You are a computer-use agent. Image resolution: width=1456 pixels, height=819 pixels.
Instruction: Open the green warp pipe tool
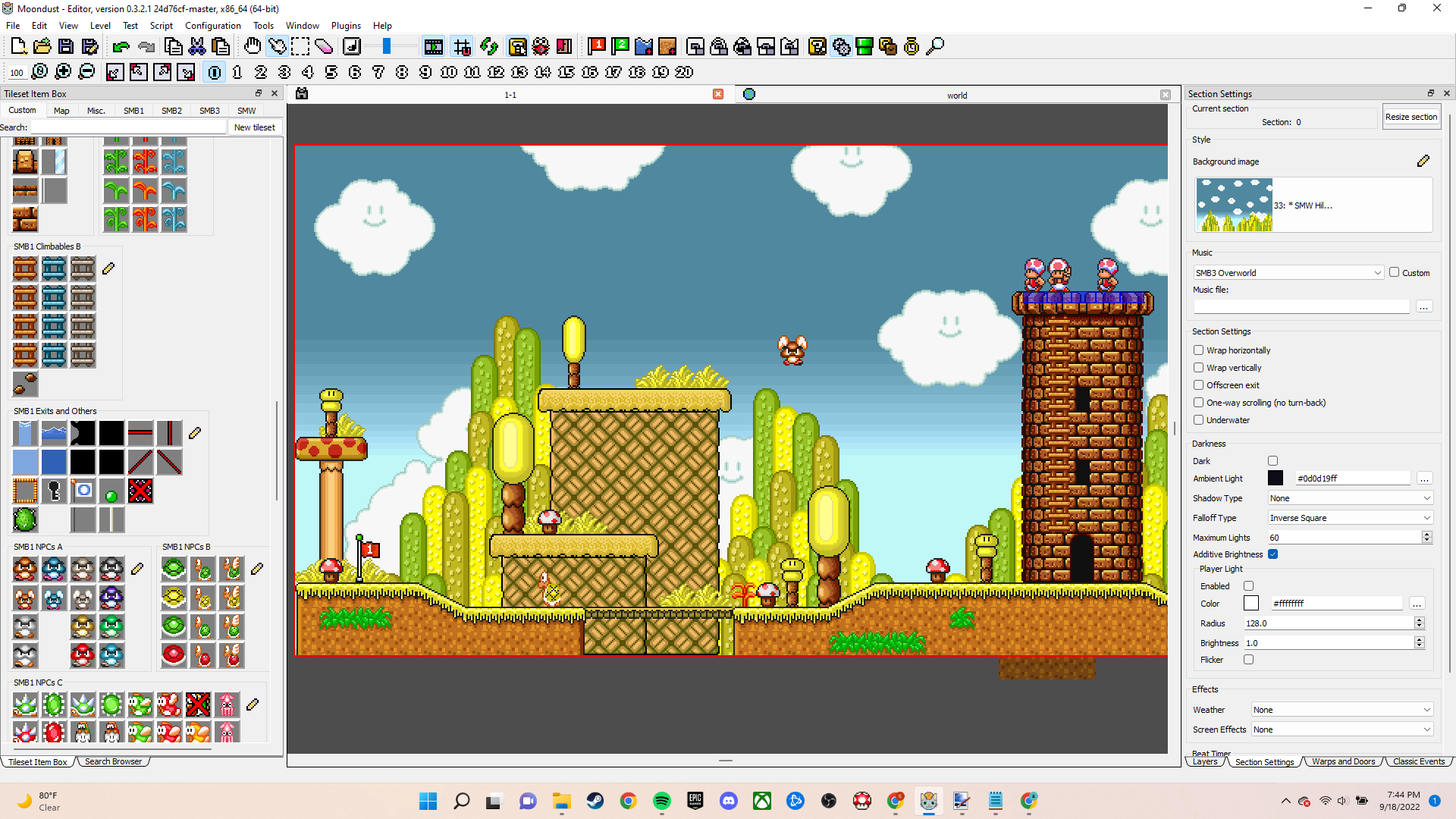coord(864,47)
